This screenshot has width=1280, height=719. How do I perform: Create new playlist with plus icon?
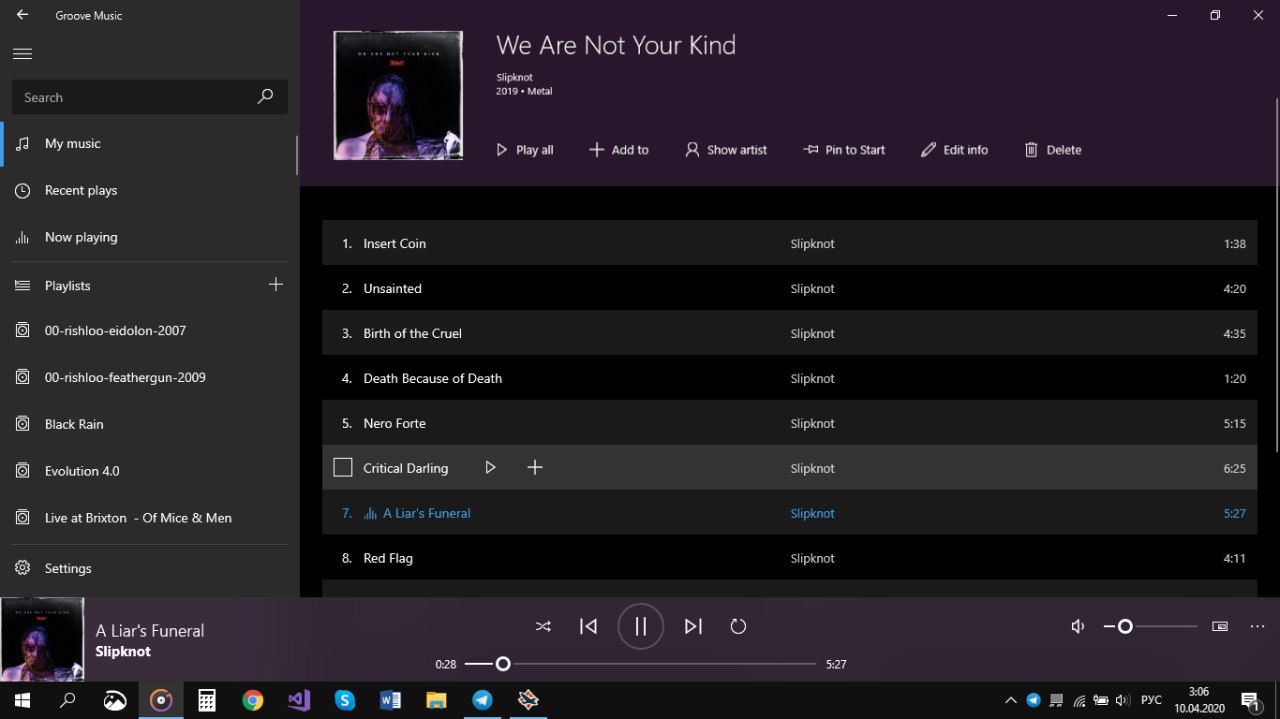coord(276,285)
